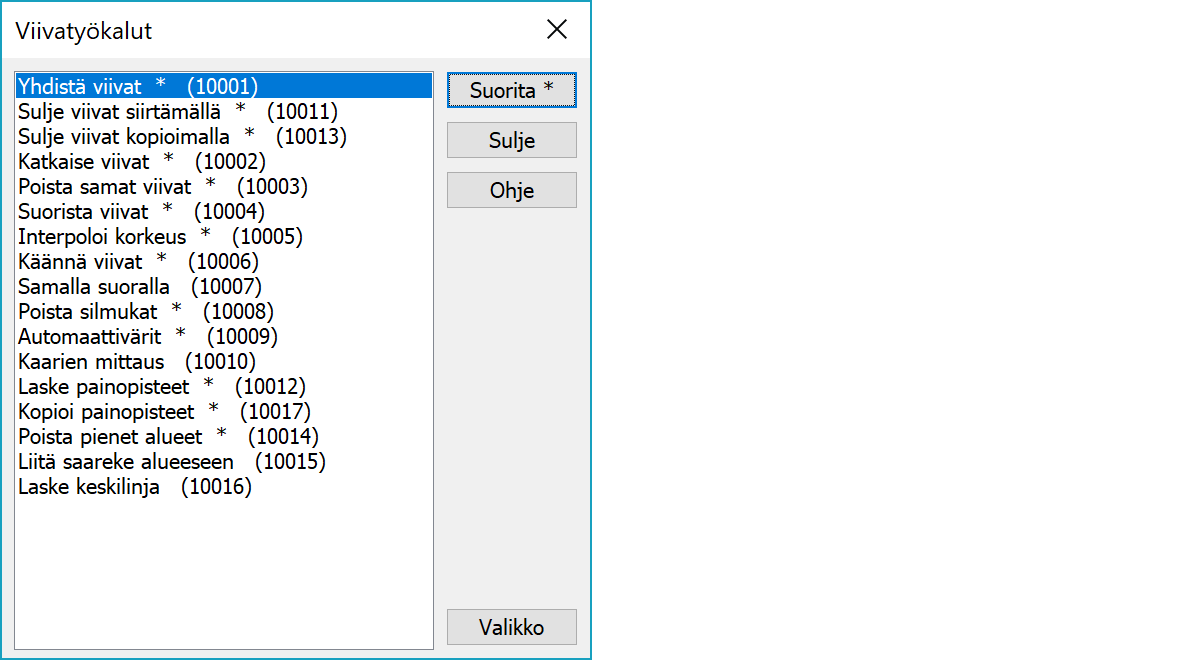Open help with Ohje button

[511, 190]
